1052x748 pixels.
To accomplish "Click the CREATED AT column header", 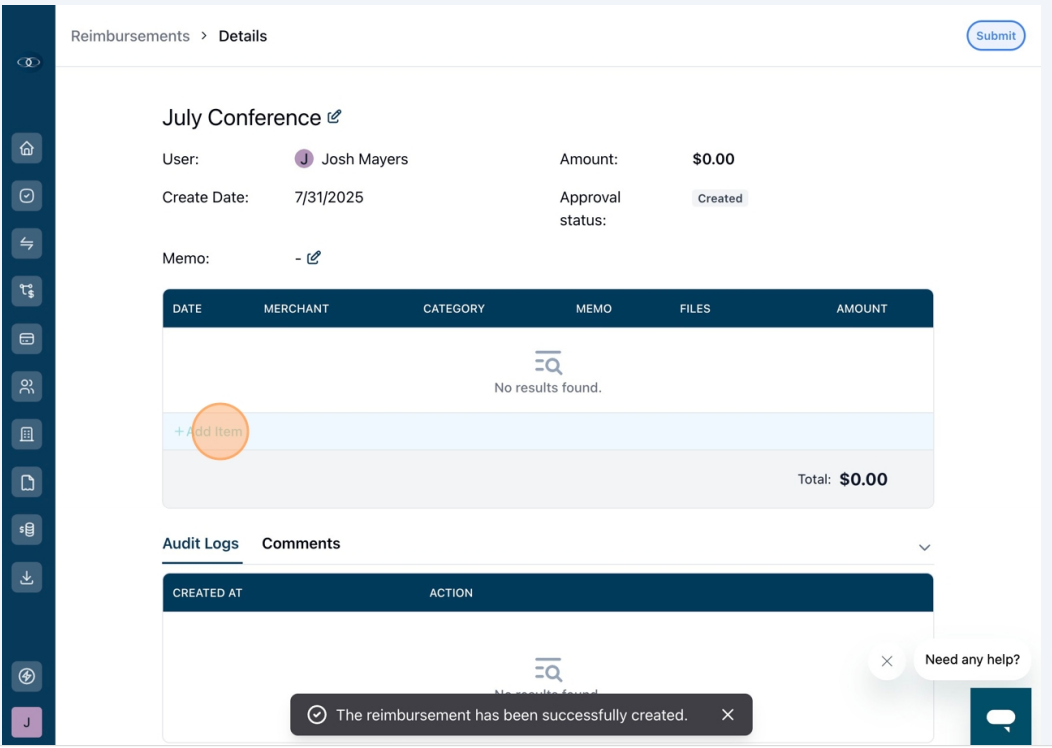I will click(x=207, y=593).
